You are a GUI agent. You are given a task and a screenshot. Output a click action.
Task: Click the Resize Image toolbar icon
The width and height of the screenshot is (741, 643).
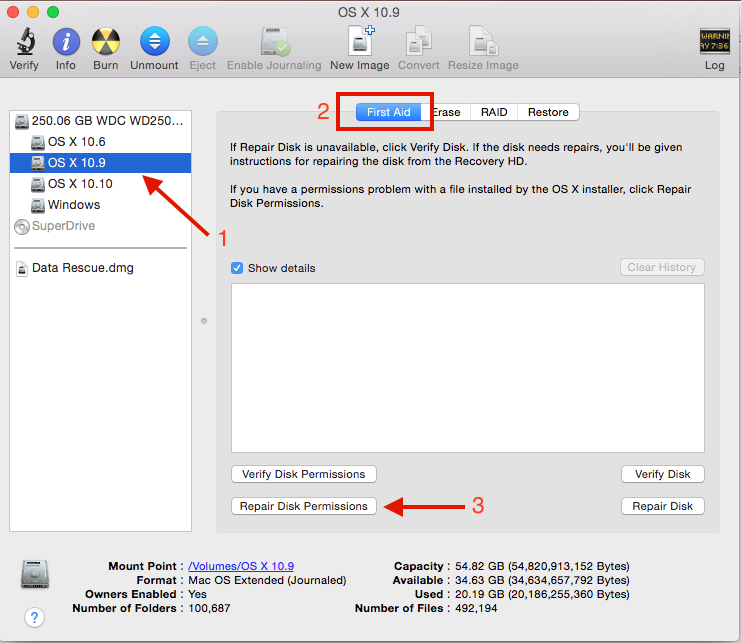[x=483, y=41]
